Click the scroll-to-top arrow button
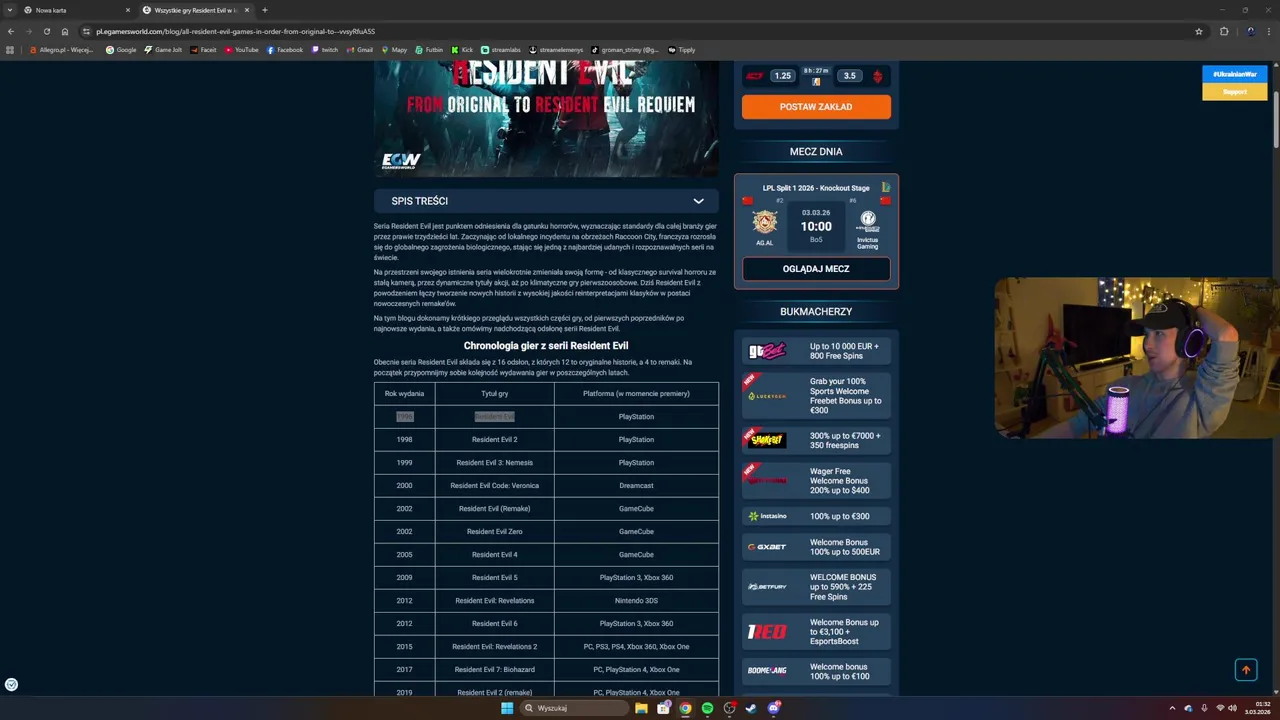 [x=1246, y=670]
